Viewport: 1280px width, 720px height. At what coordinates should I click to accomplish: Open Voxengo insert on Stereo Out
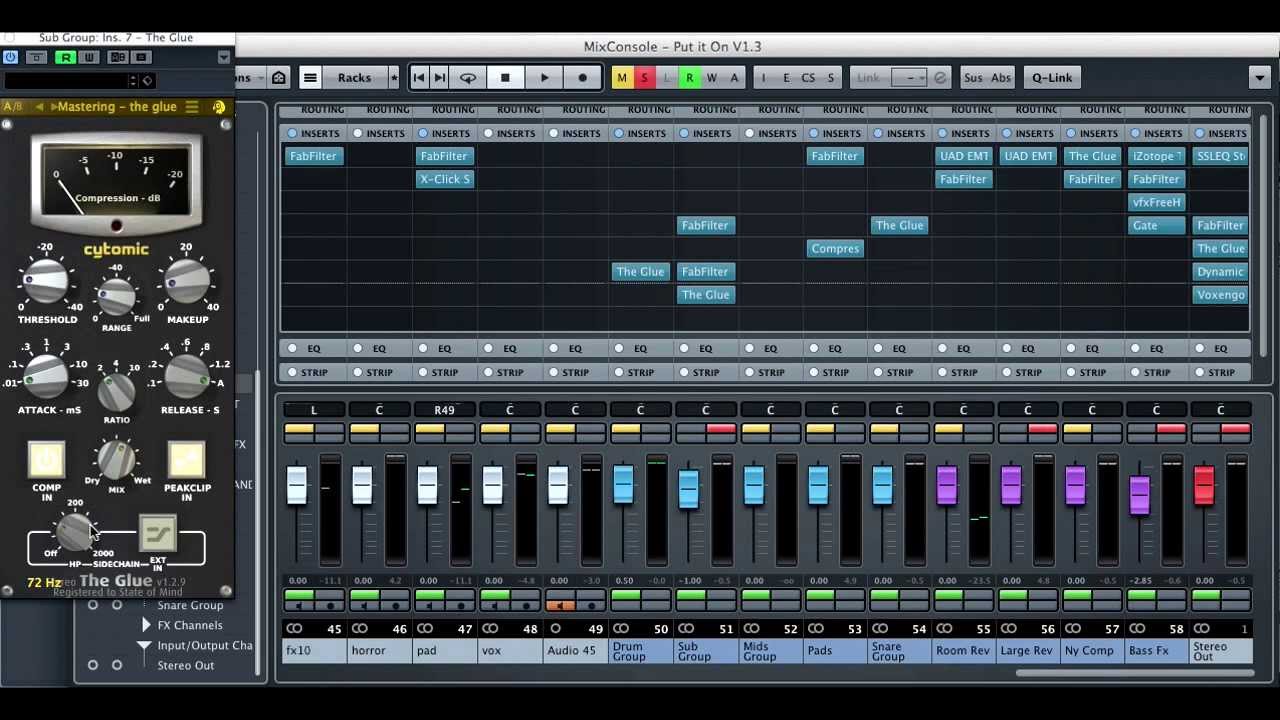pos(1221,294)
